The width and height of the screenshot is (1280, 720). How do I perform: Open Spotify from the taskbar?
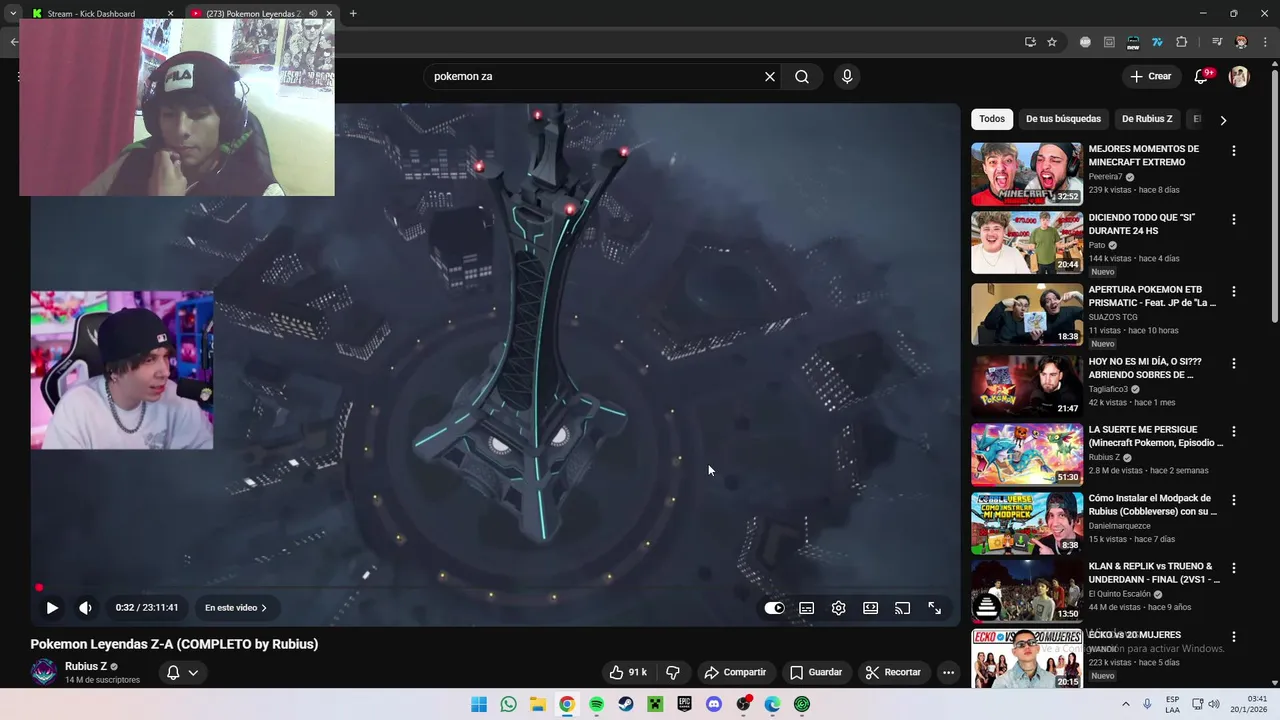pos(596,704)
